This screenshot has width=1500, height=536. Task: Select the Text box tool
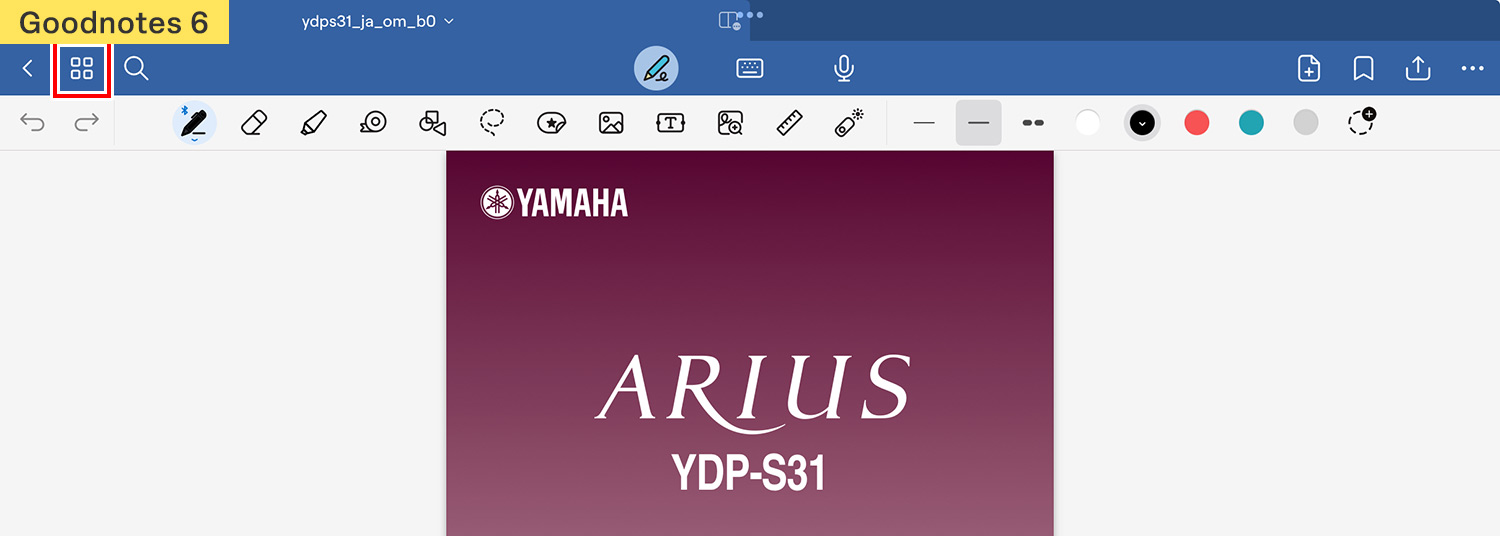click(670, 123)
